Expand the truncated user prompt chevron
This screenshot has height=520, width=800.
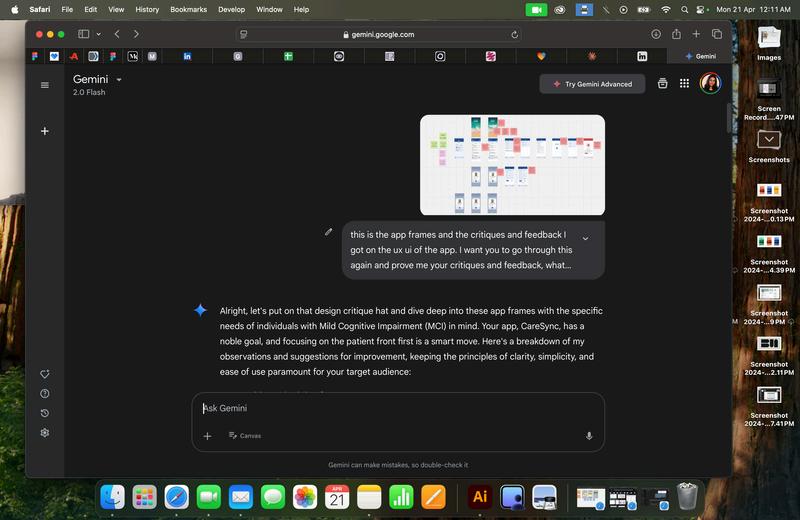(585, 238)
